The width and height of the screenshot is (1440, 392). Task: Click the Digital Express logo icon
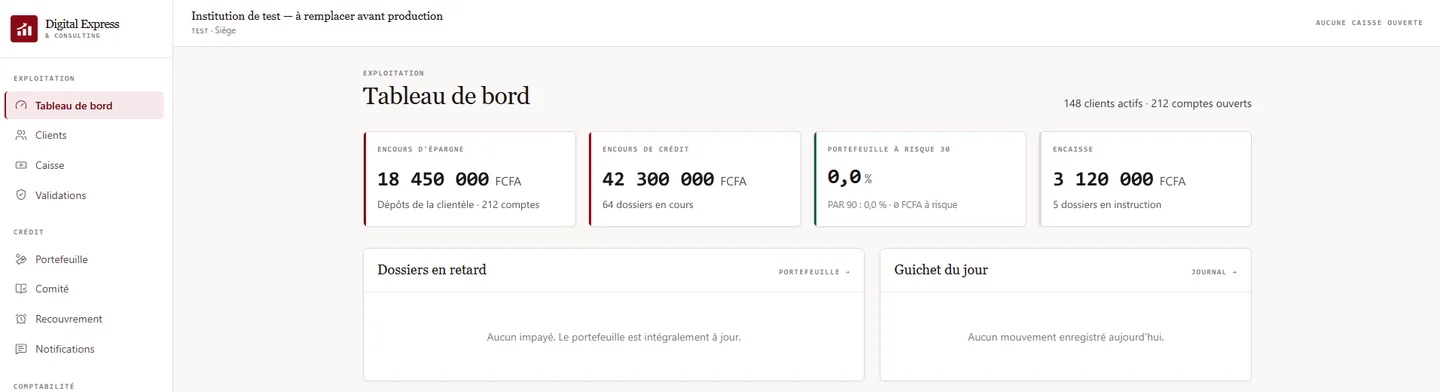point(24,29)
